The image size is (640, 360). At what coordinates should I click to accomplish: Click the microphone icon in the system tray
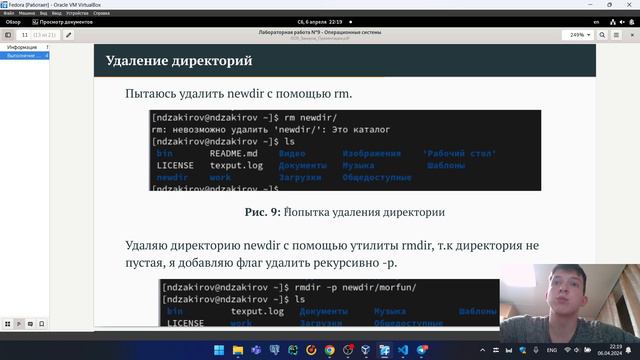point(536,350)
